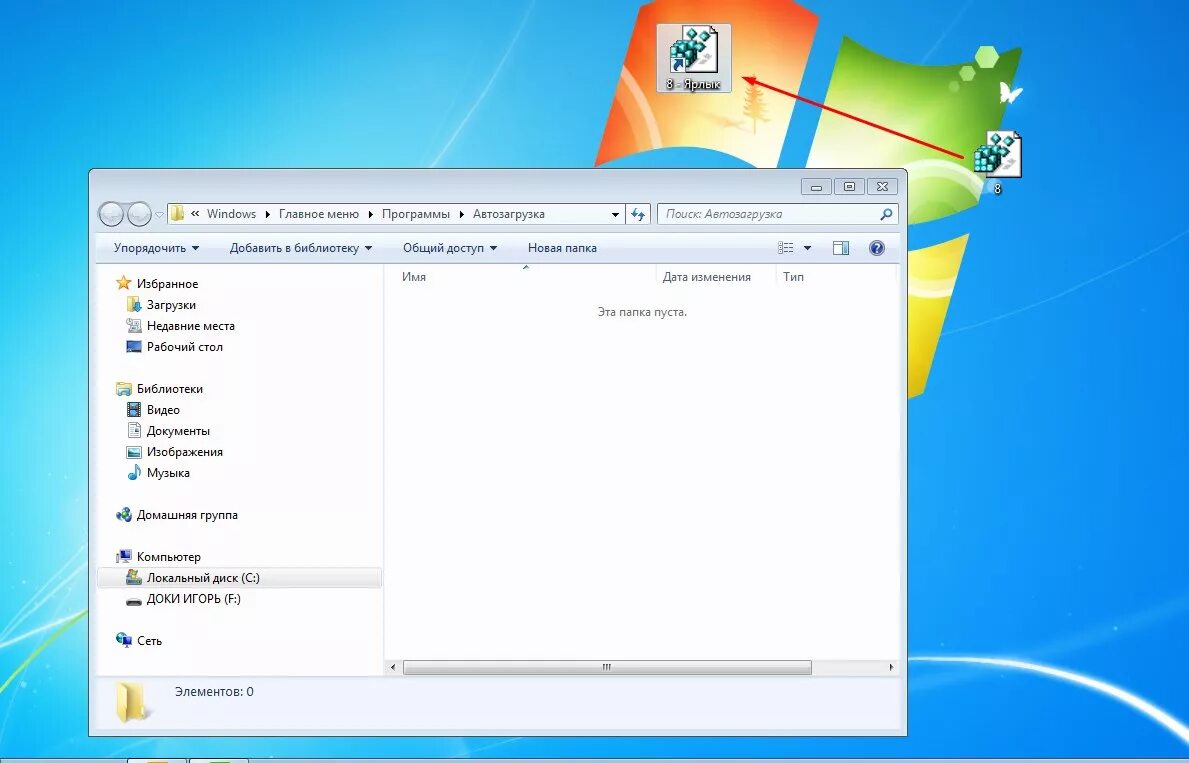The image size is (1189, 763).
Task: Select 'Избранное' in navigation pane
Action: click(168, 284)
